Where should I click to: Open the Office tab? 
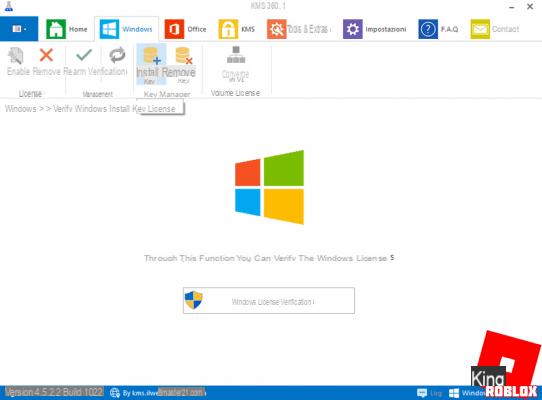[186, 29]
